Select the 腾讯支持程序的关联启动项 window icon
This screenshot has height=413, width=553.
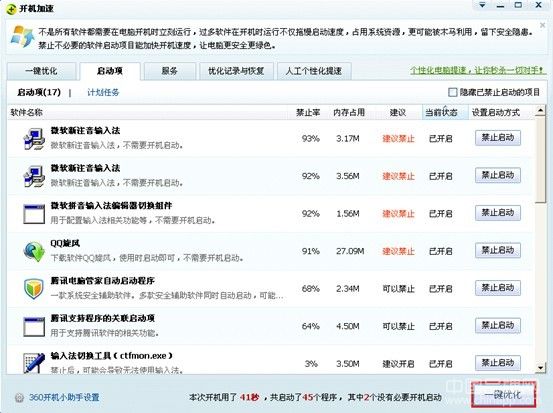[34, 327]
